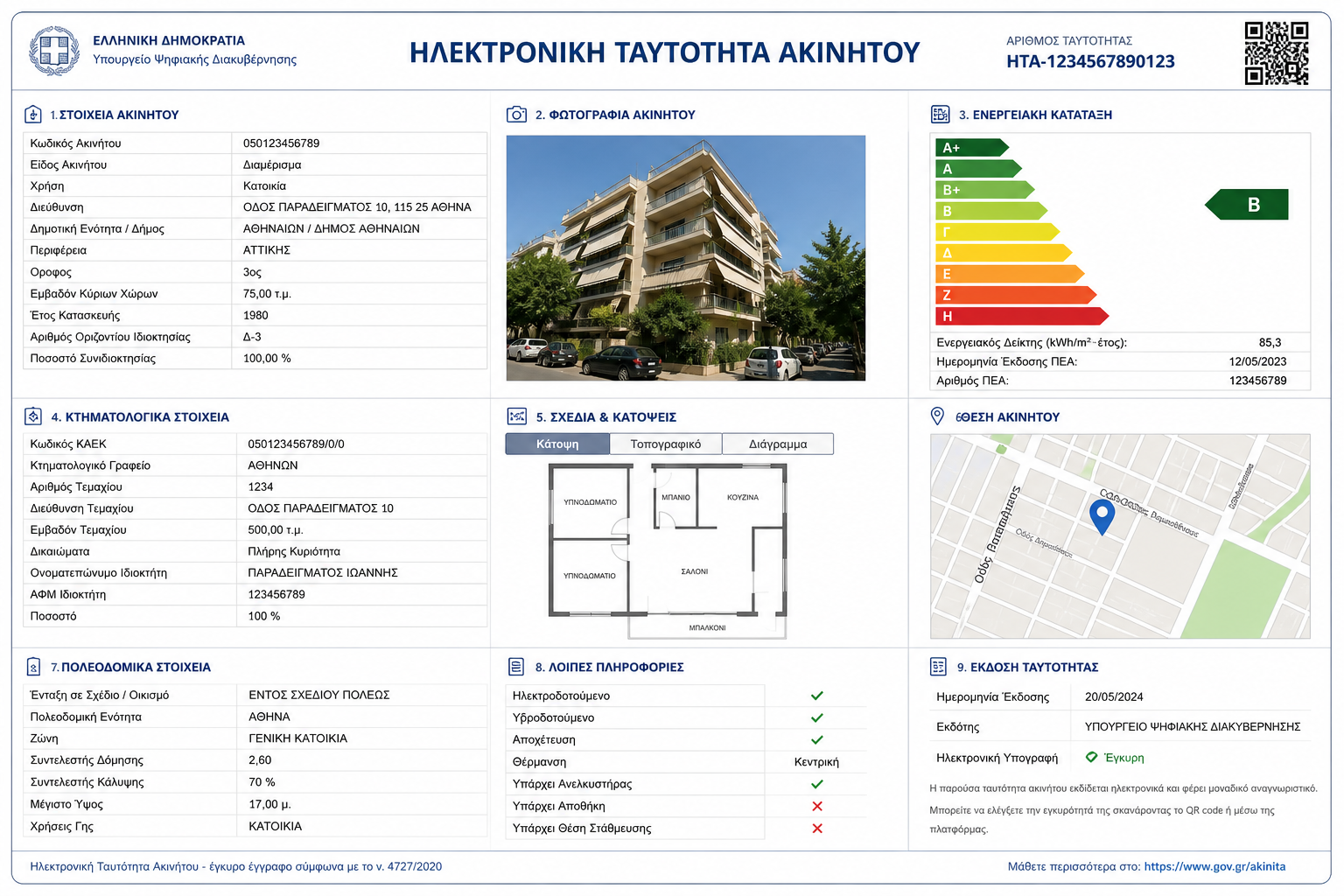Click the blue map marker pin

[x=1102, y=515]
